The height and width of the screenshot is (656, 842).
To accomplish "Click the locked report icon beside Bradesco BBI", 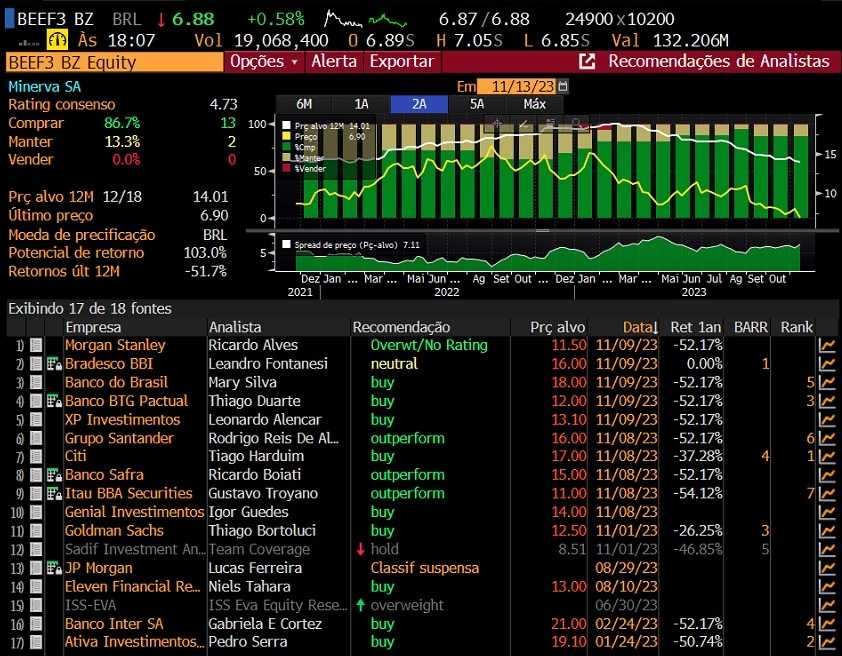I will [x=54, y=364].
